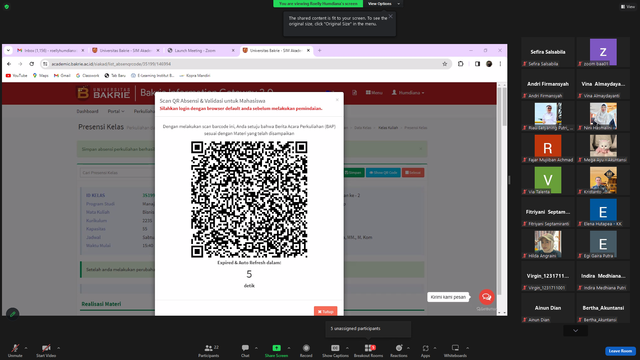
Task: Click the Show Captions icon
Action: coord(335,348)
